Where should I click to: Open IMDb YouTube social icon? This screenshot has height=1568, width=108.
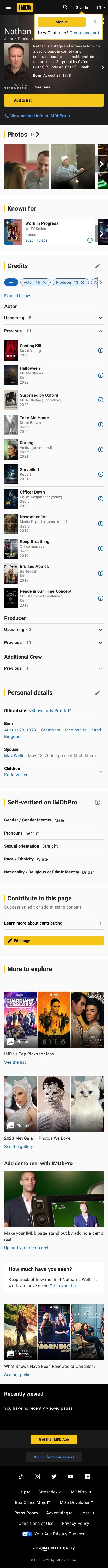coord(70,1476)
